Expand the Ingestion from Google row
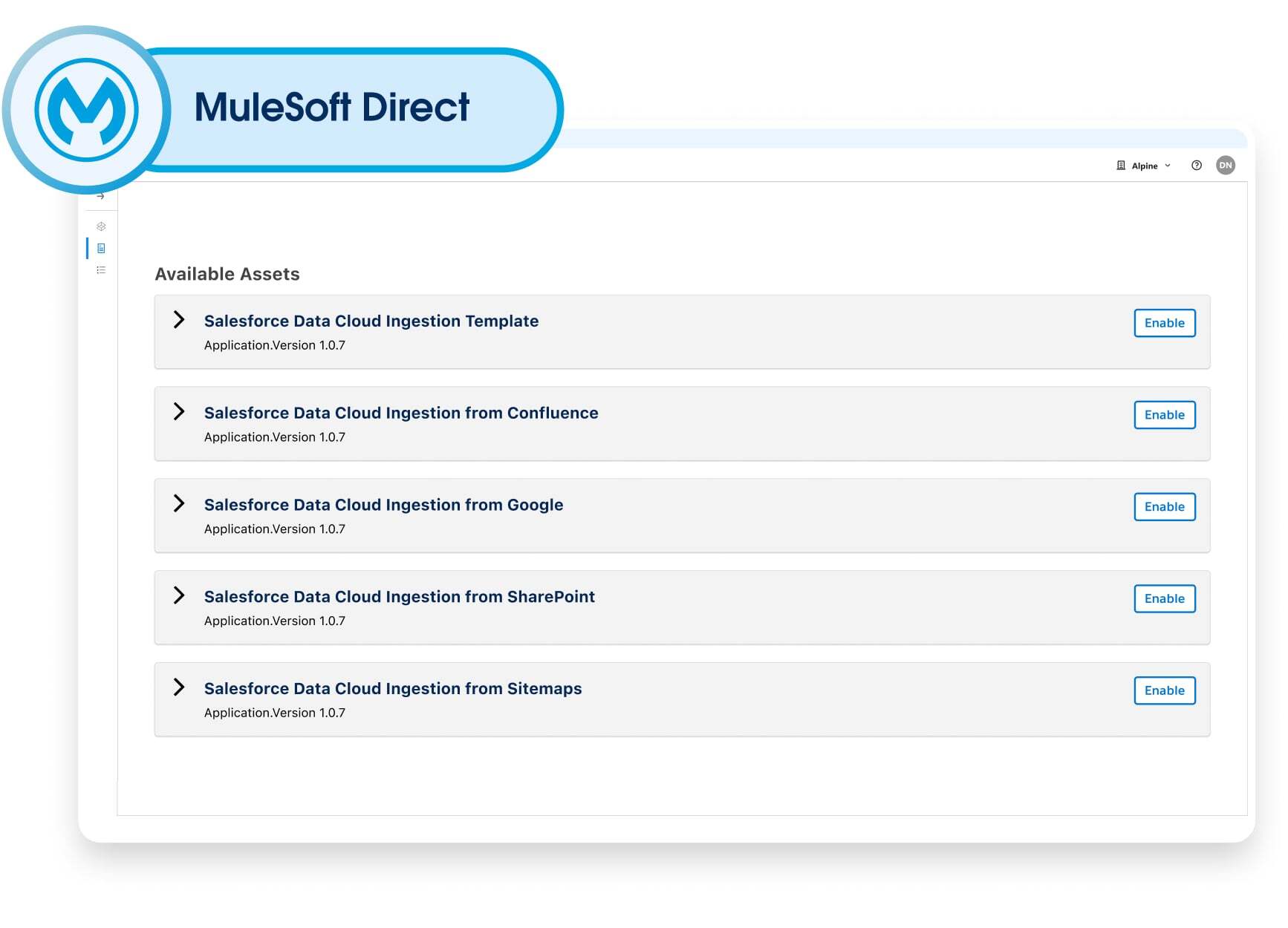The height and width of the screenshot is (928, 1288). [179, 504]
